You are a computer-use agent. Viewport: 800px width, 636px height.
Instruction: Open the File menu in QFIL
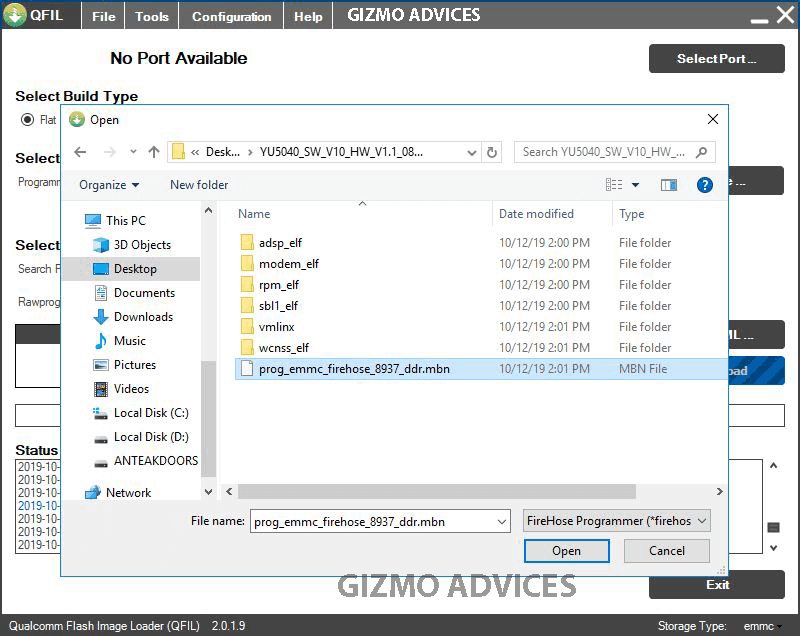pyautogui.click(x=104, y=16)
